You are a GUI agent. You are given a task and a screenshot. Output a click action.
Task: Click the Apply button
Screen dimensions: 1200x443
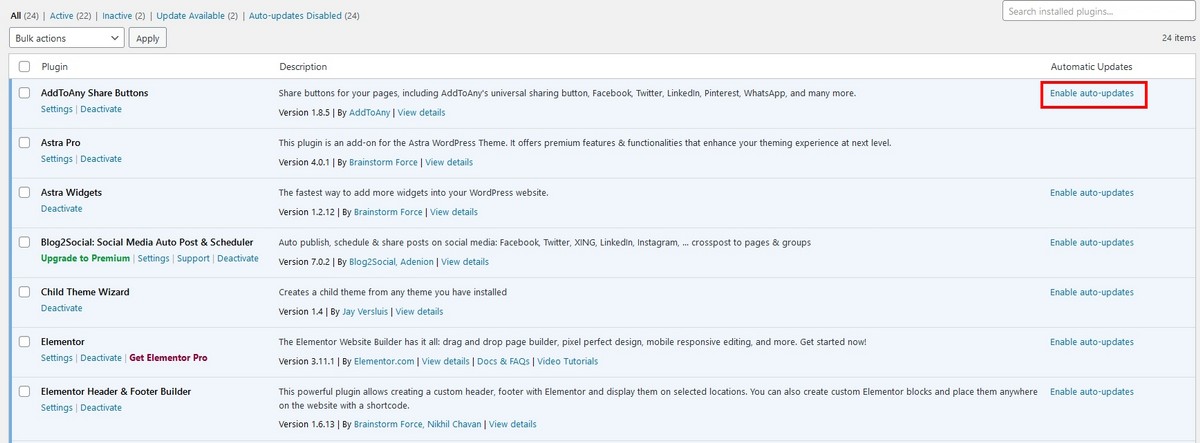pos(148,38)
